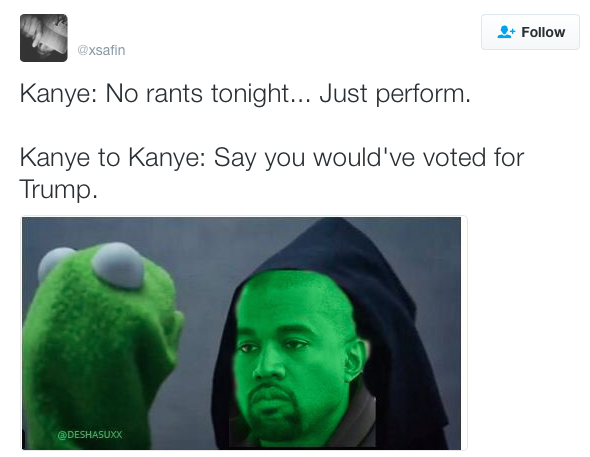
Task: Open the user's grayscale avatar picture
Action: pos(44,38)
